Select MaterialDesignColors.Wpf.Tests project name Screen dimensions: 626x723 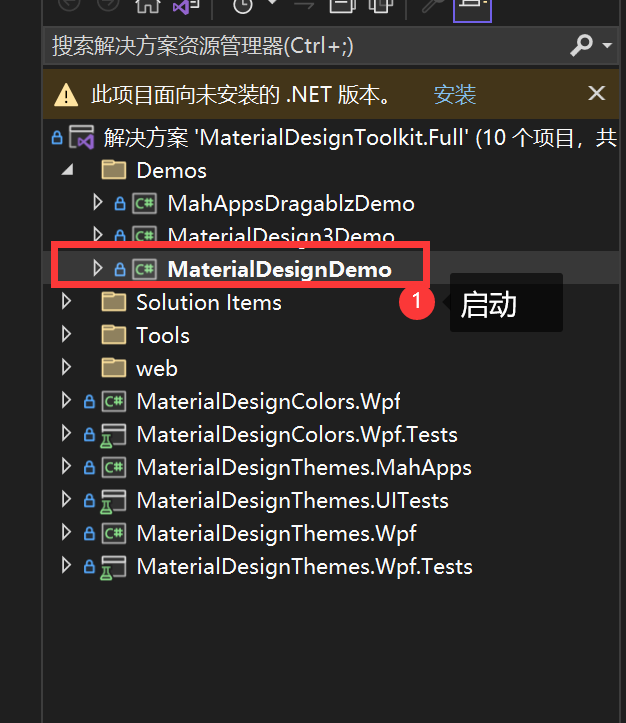297,435
